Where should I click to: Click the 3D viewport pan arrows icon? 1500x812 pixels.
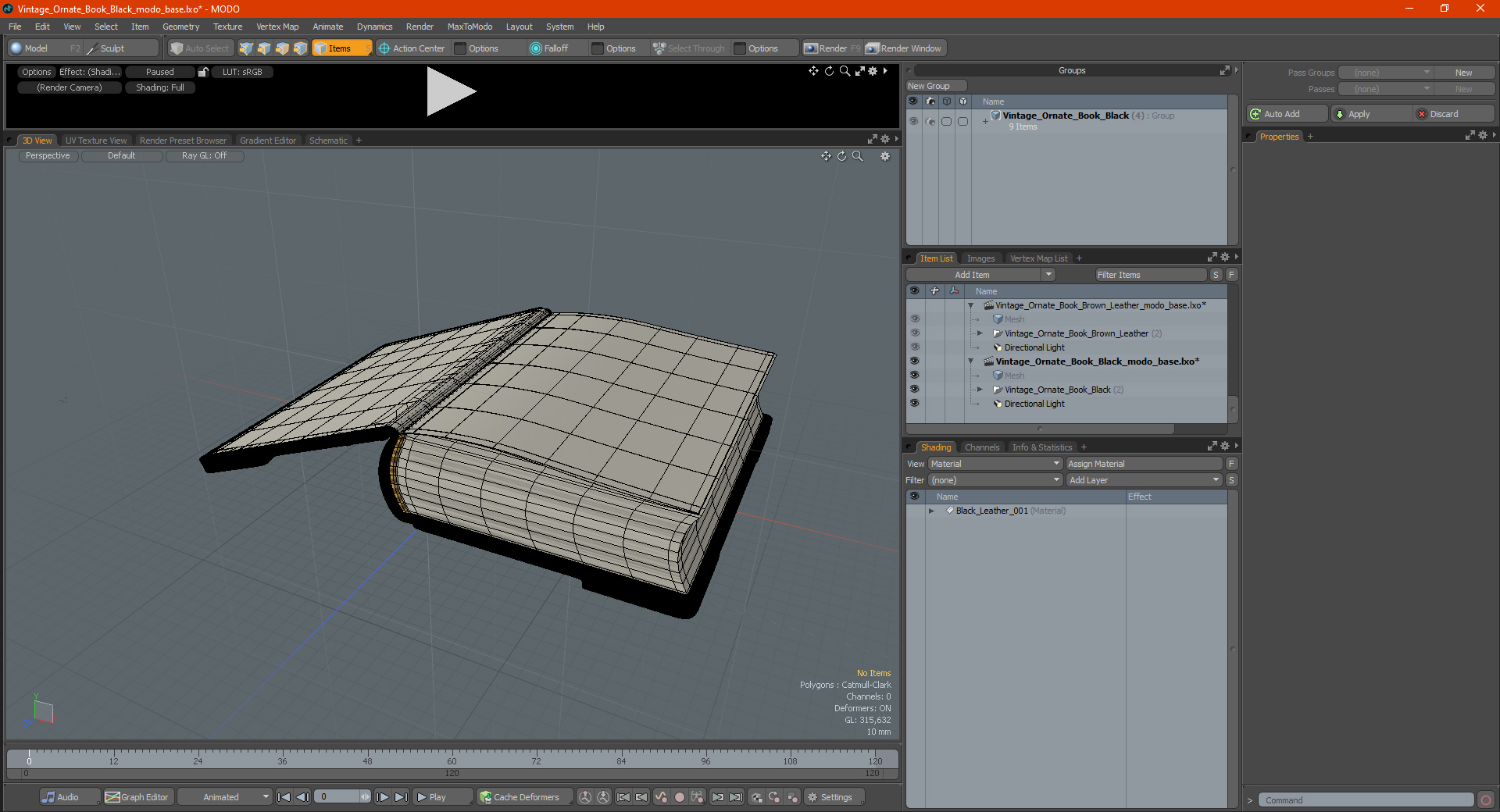[826, 156]
